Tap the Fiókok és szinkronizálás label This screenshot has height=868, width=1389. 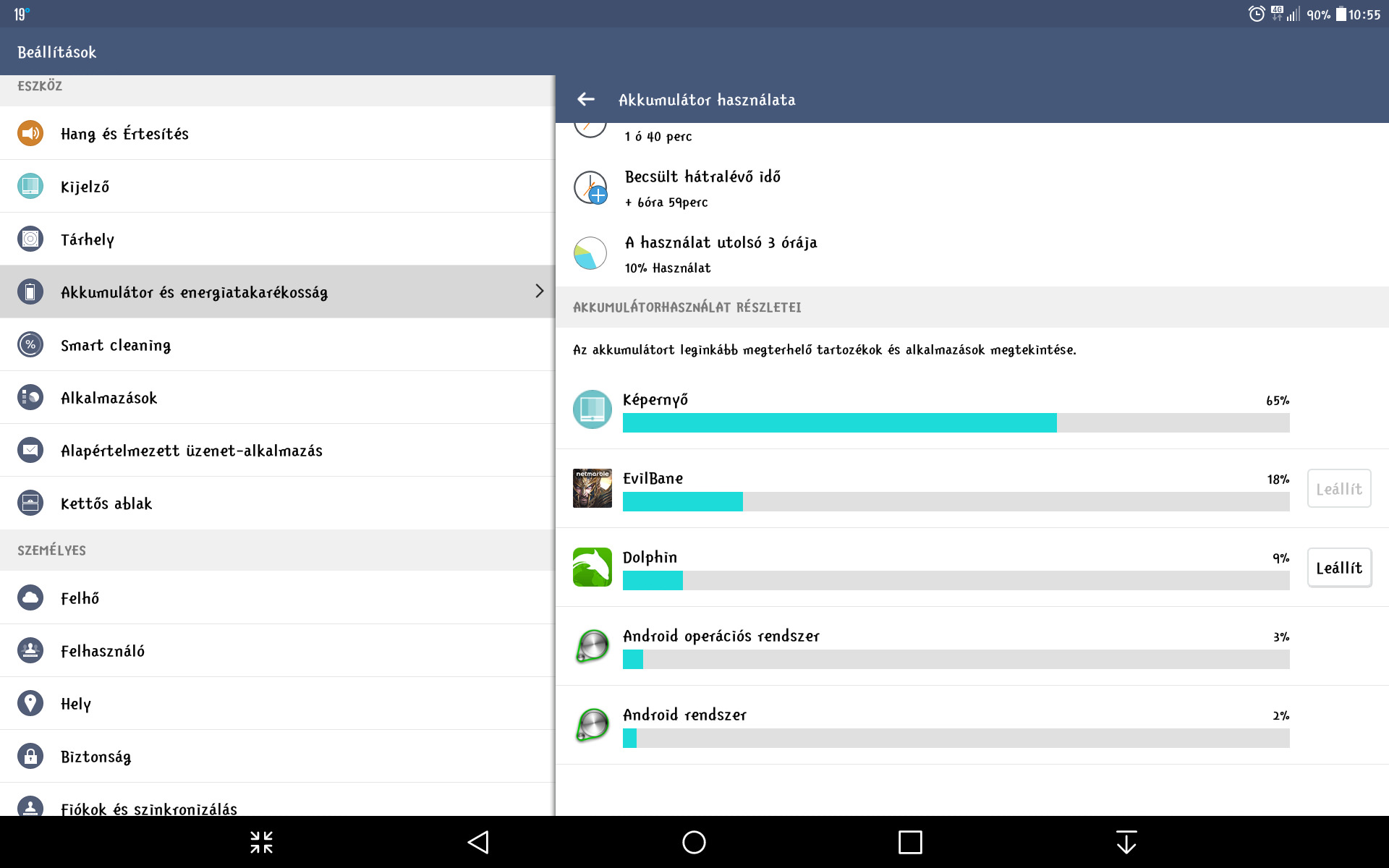tap(149, 809)
